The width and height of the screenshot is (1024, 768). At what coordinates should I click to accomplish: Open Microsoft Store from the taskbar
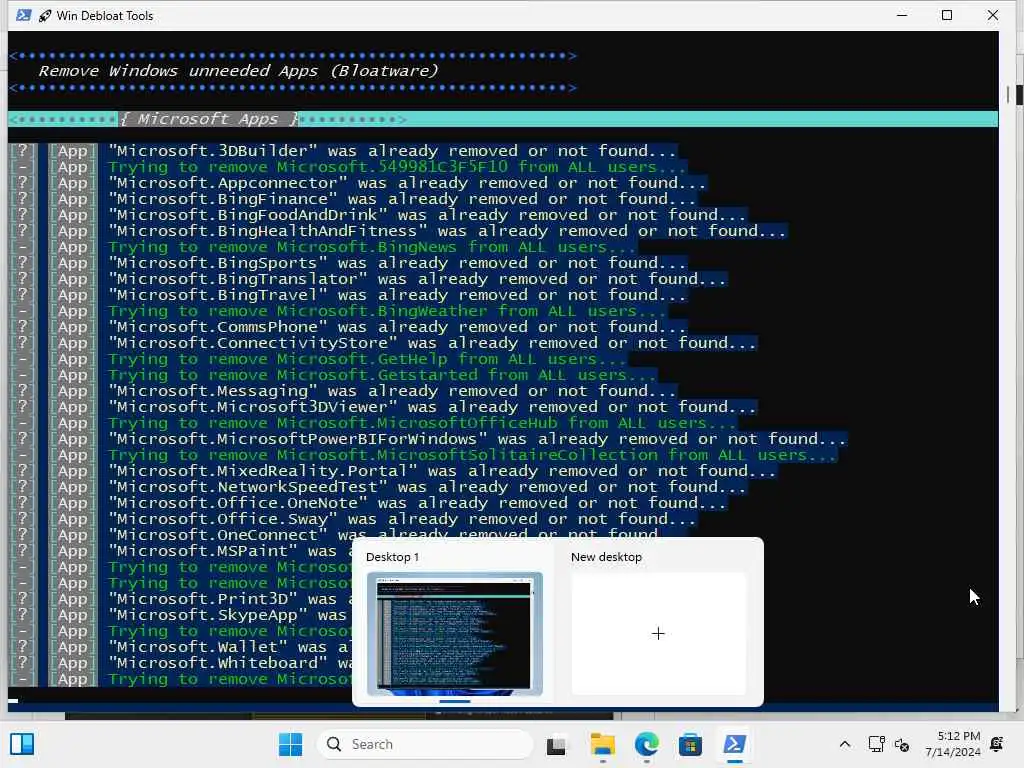pyautogui.click(x=690, y=744)
